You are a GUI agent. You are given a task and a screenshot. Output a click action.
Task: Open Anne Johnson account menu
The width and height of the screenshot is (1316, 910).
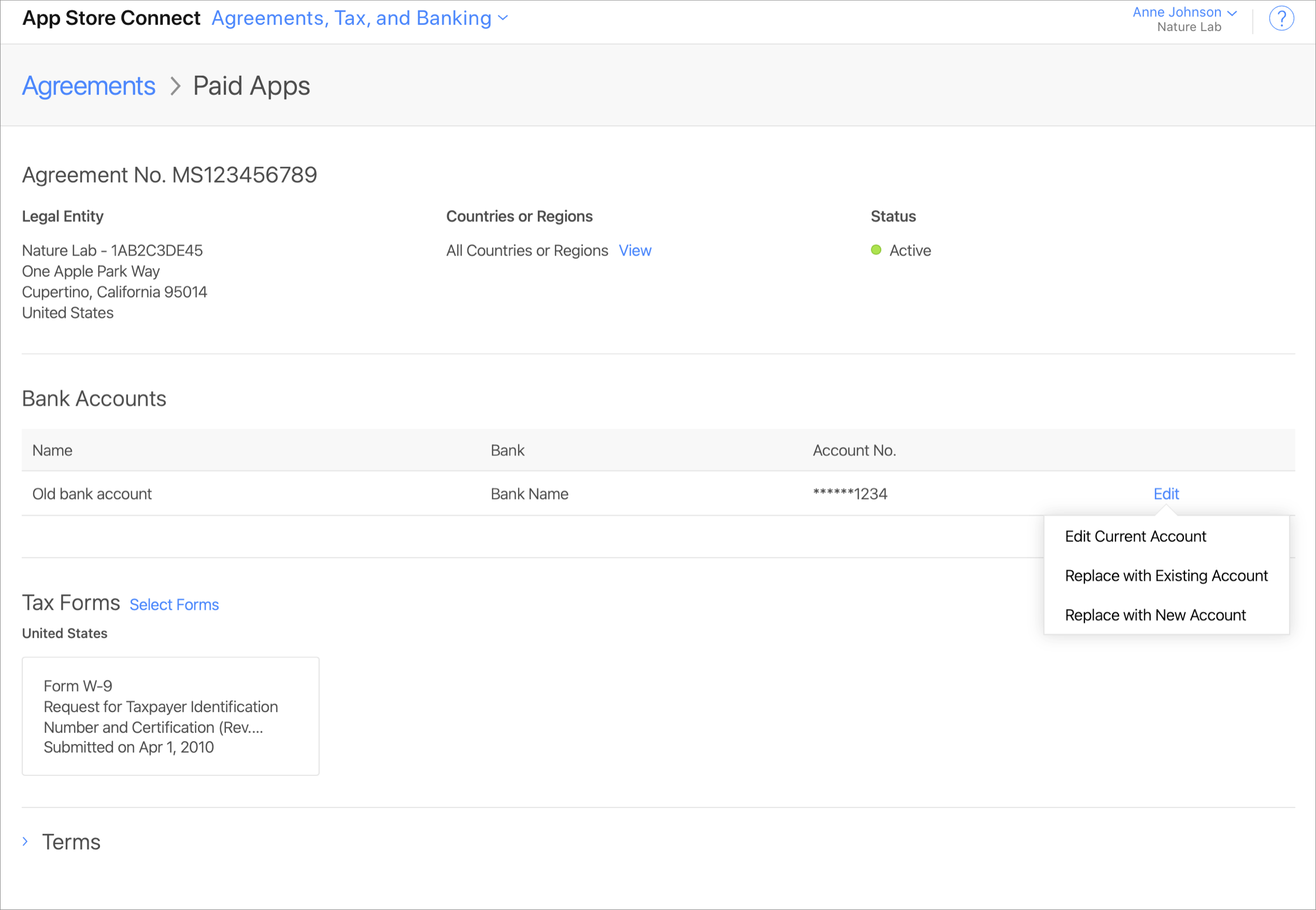[x=1184, y=13]
